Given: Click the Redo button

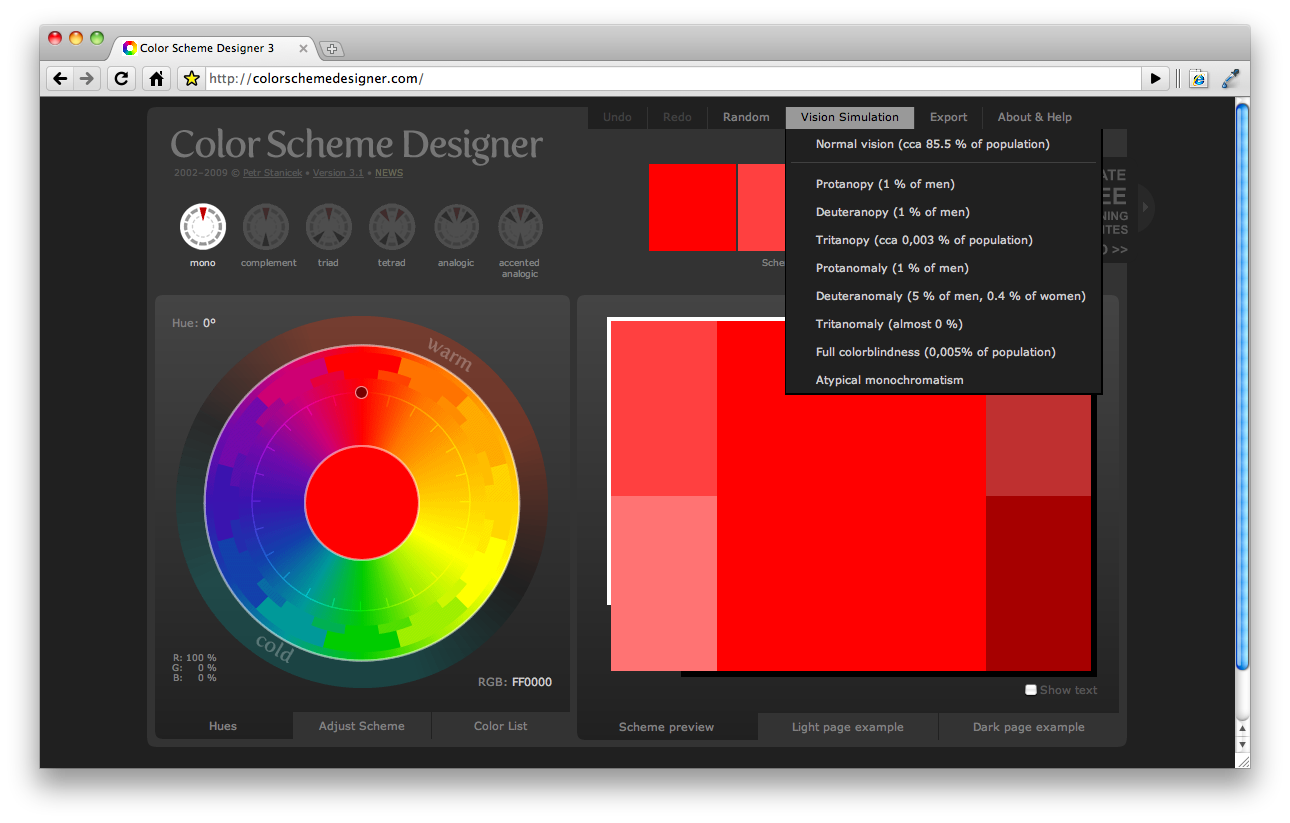Looking at the screenshot, I should 677,117.
